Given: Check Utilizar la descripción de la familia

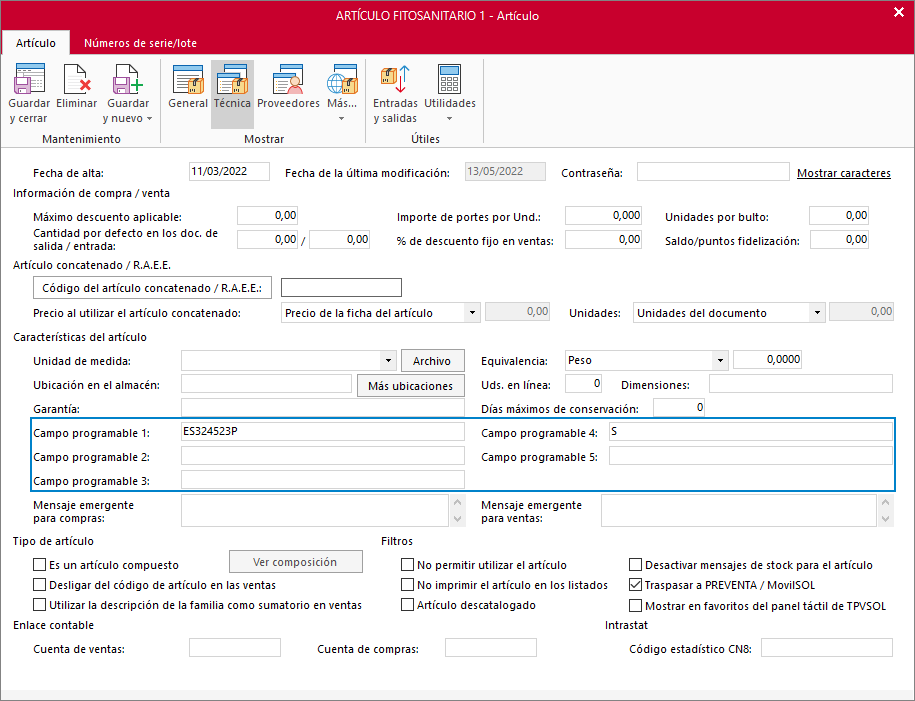Looking at the screenshot, I should pyautogui.click(x=40, y=605).
